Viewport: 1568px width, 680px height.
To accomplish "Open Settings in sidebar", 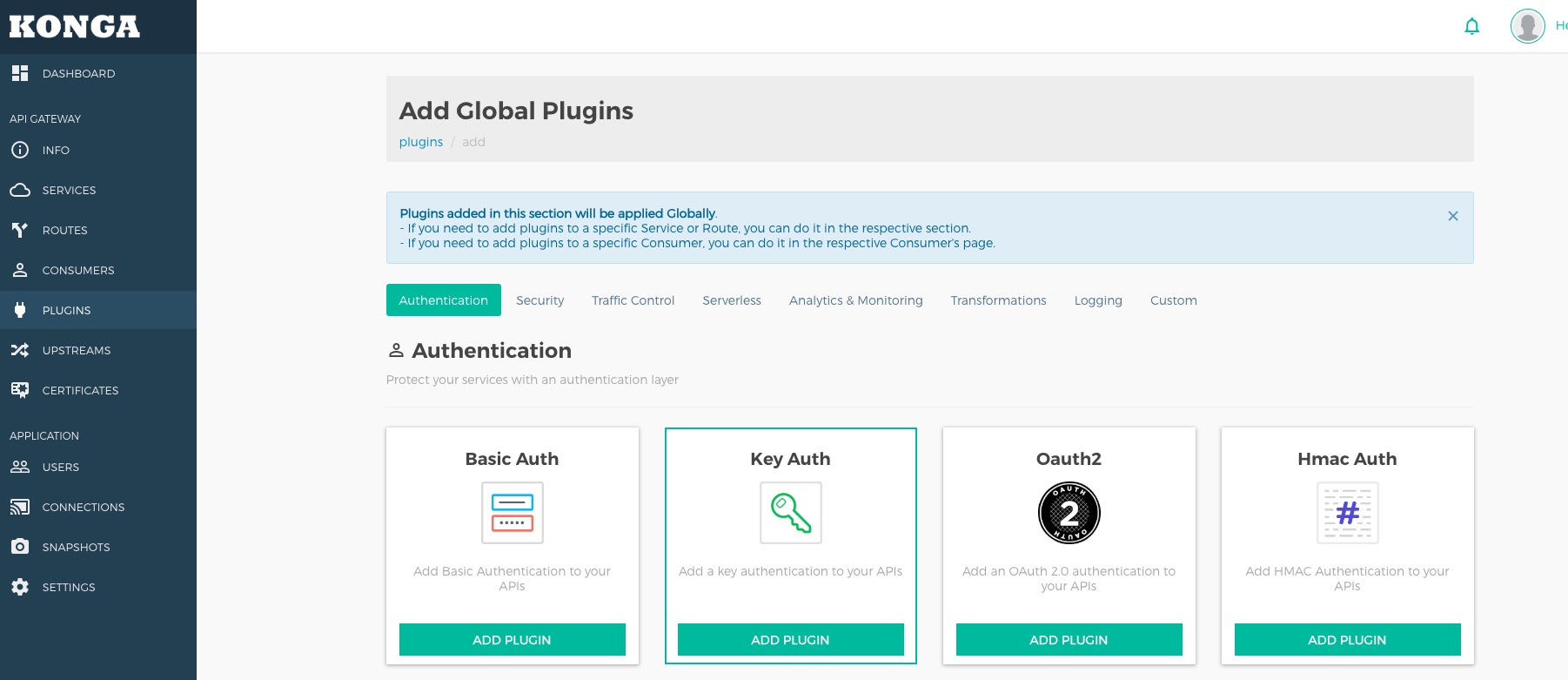I will coord(98,588).
